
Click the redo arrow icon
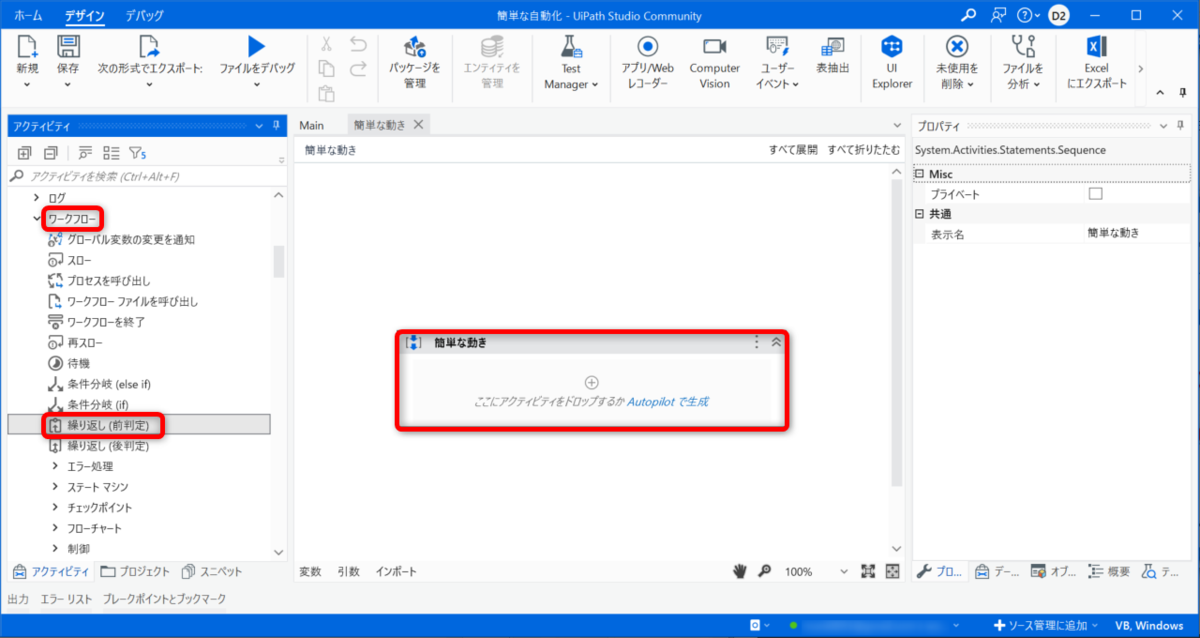pos(358,68)
